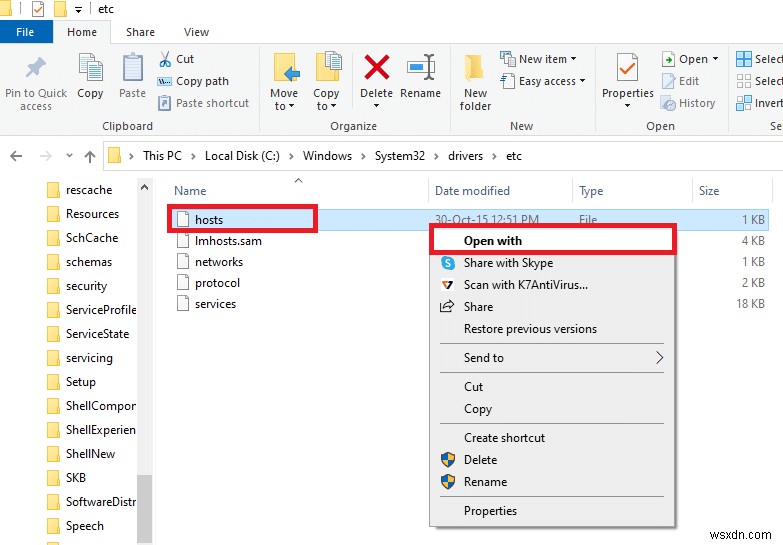
Task: Switch to the View ribbon tab
Action: 196,32
